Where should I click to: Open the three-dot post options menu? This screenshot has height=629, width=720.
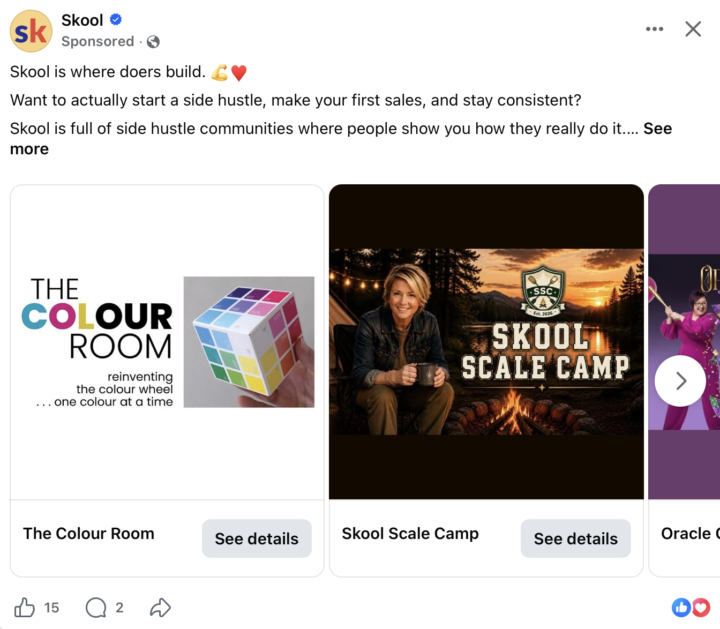pos(654,29)
